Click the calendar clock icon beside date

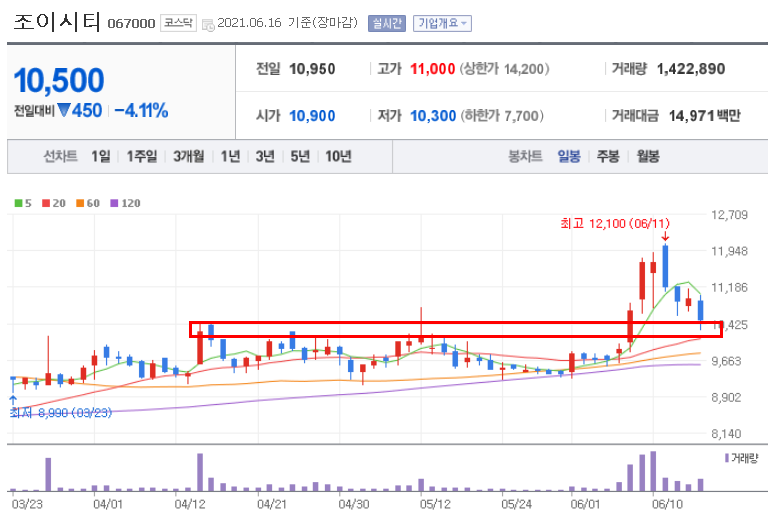208,24
